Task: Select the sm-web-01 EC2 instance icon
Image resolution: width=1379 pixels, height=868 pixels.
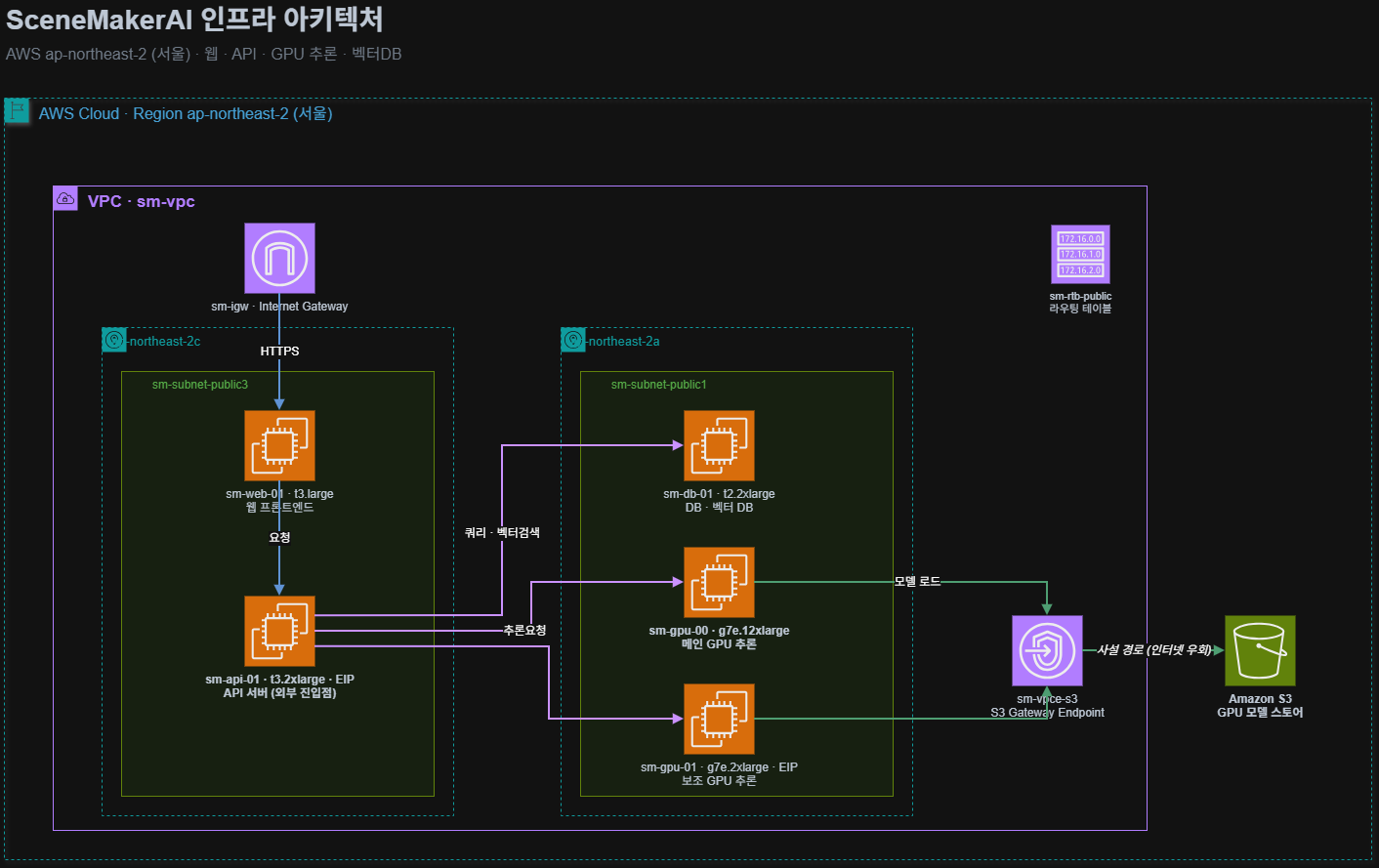Action: tap(279, 445)
